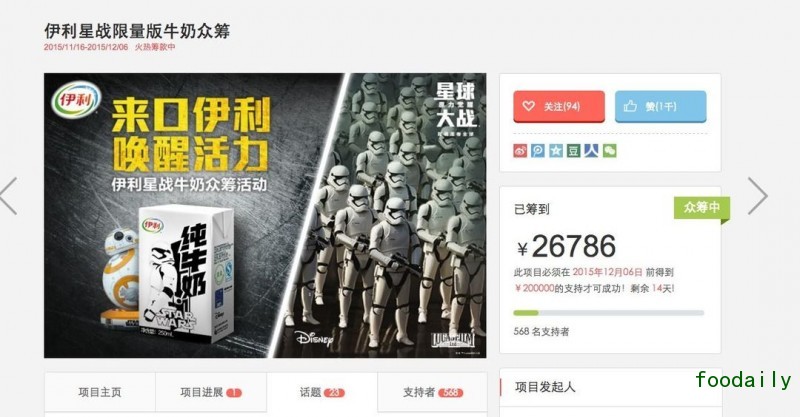
Task: Switch to the 项目进展 tab
Action: coord(211,392)
